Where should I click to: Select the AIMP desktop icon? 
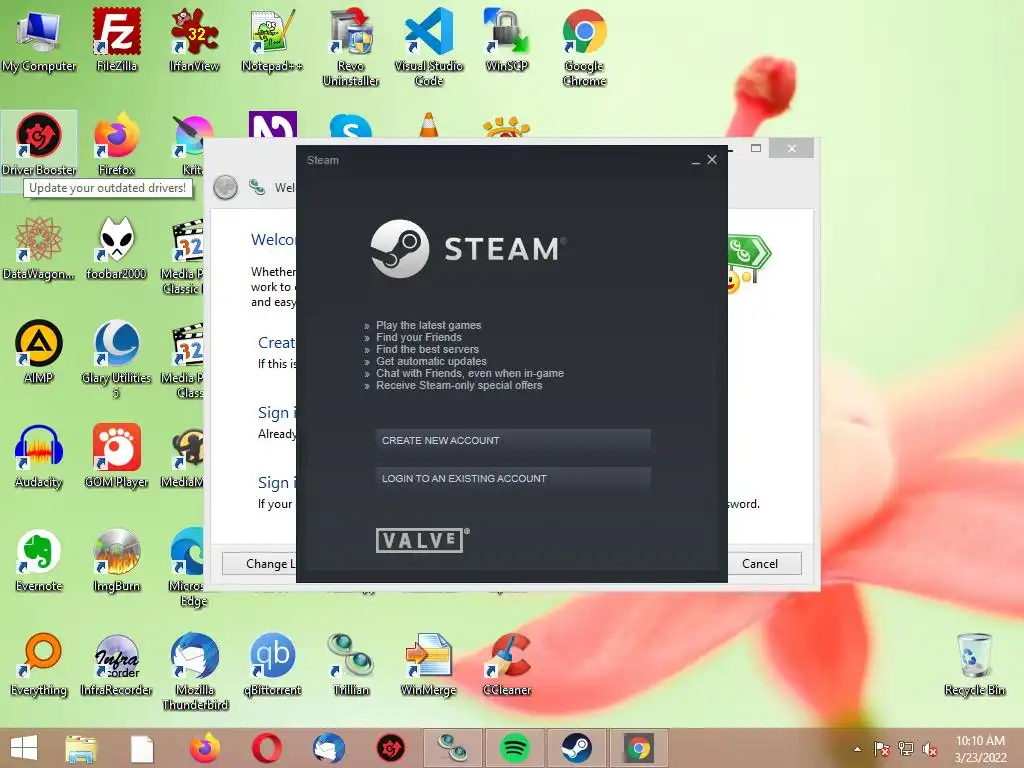[39, 352]
